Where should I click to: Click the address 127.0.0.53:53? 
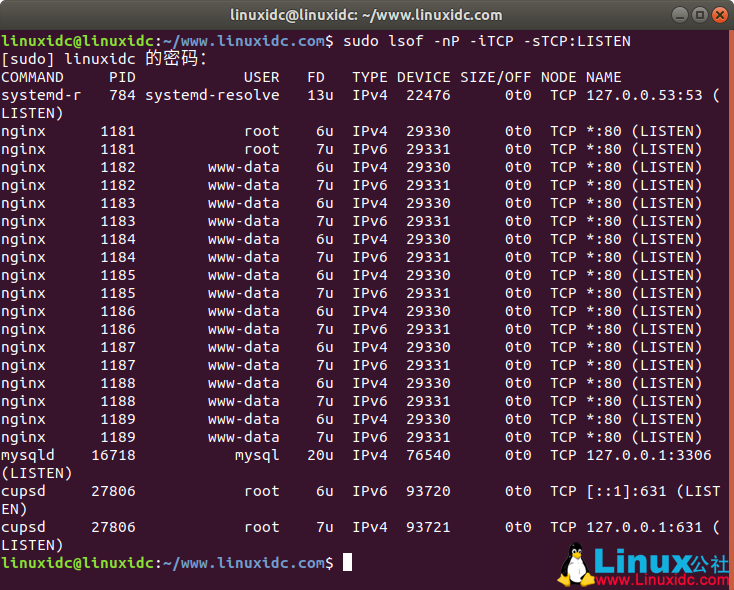tap(644, 95)
